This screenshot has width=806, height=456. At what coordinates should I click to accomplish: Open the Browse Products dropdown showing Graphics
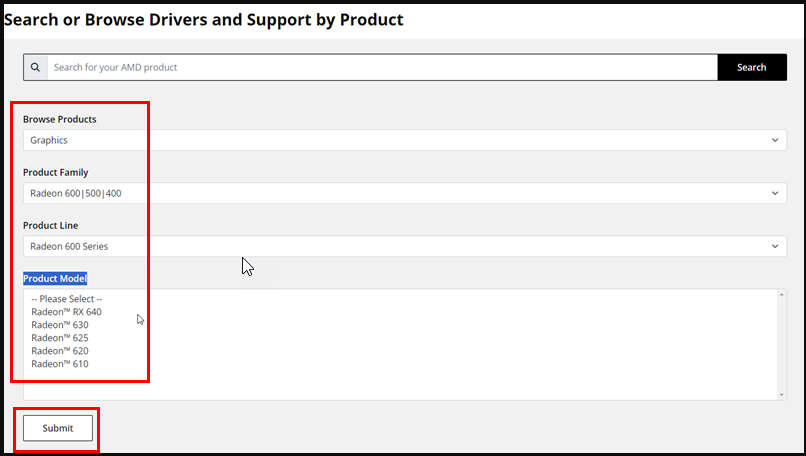tap(403, 140)
